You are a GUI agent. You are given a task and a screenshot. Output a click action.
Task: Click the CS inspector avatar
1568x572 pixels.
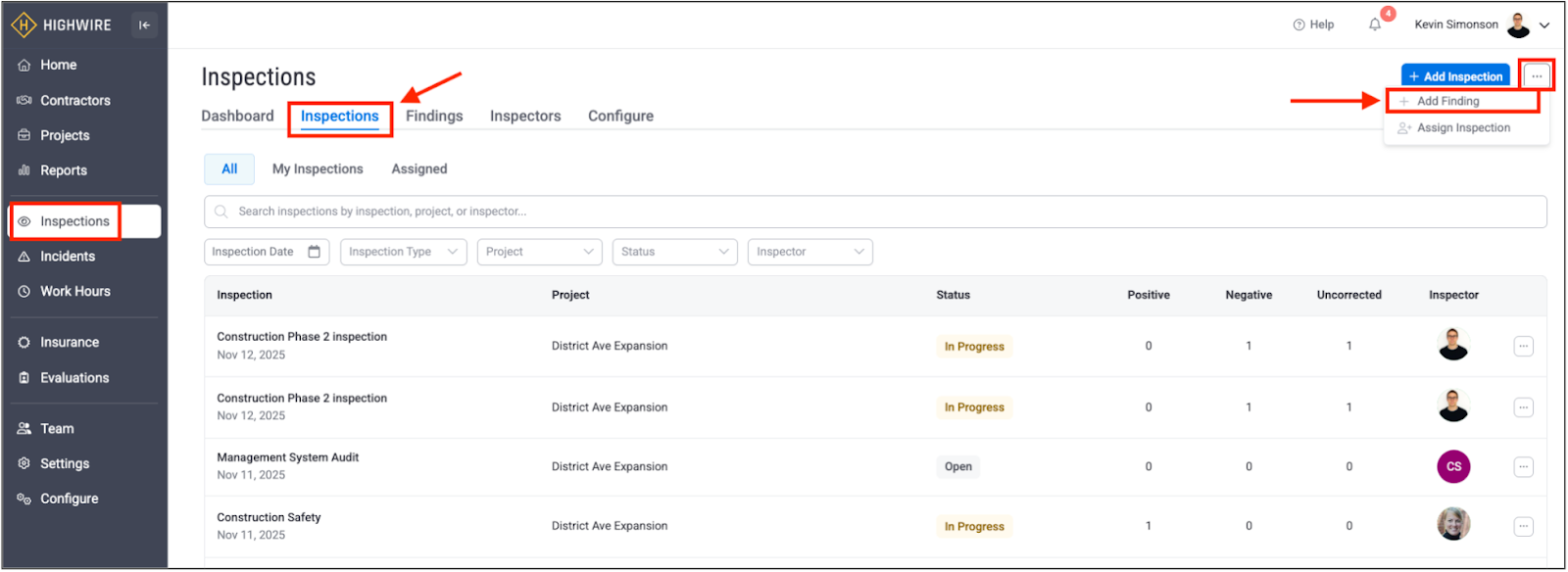coord(1453,467)
